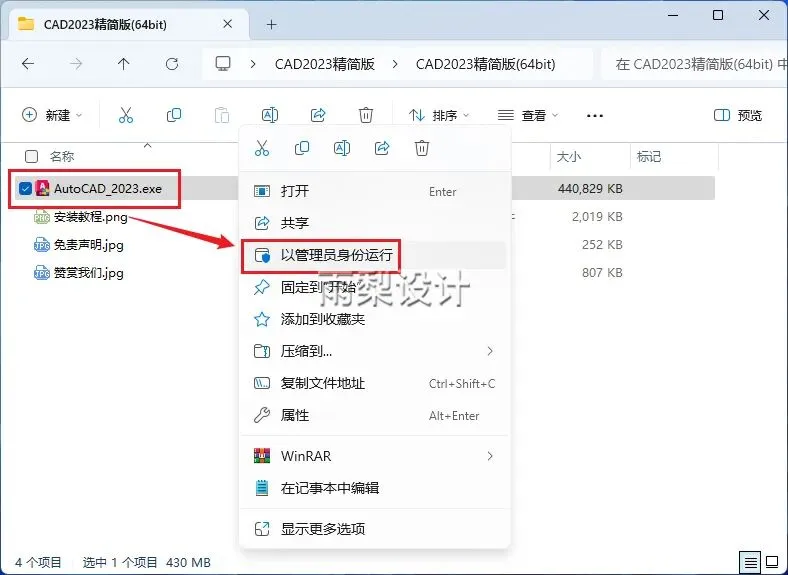Click the Copy icon in Explorer toolbar
Screen dimensions: 788x575
[174, 115]
